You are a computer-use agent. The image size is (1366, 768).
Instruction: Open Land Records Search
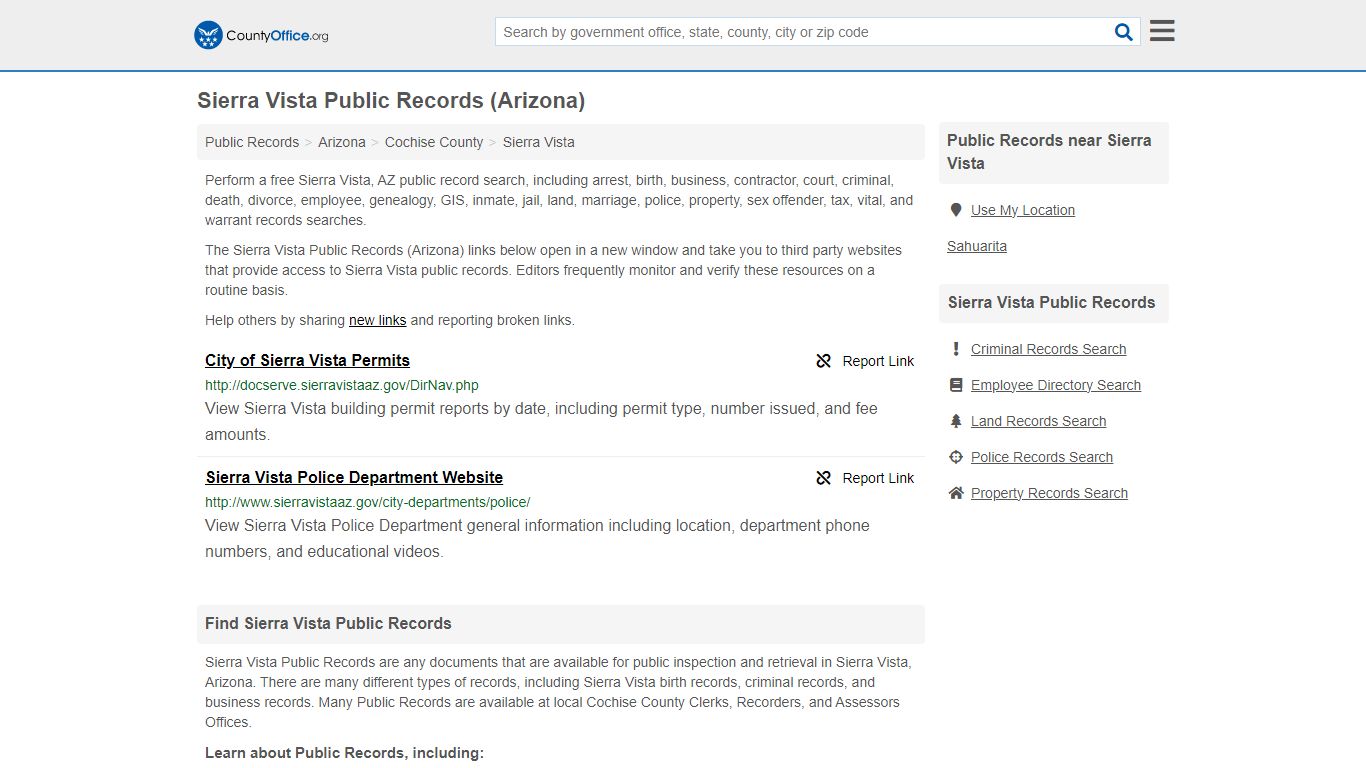tap(1038, 421)
